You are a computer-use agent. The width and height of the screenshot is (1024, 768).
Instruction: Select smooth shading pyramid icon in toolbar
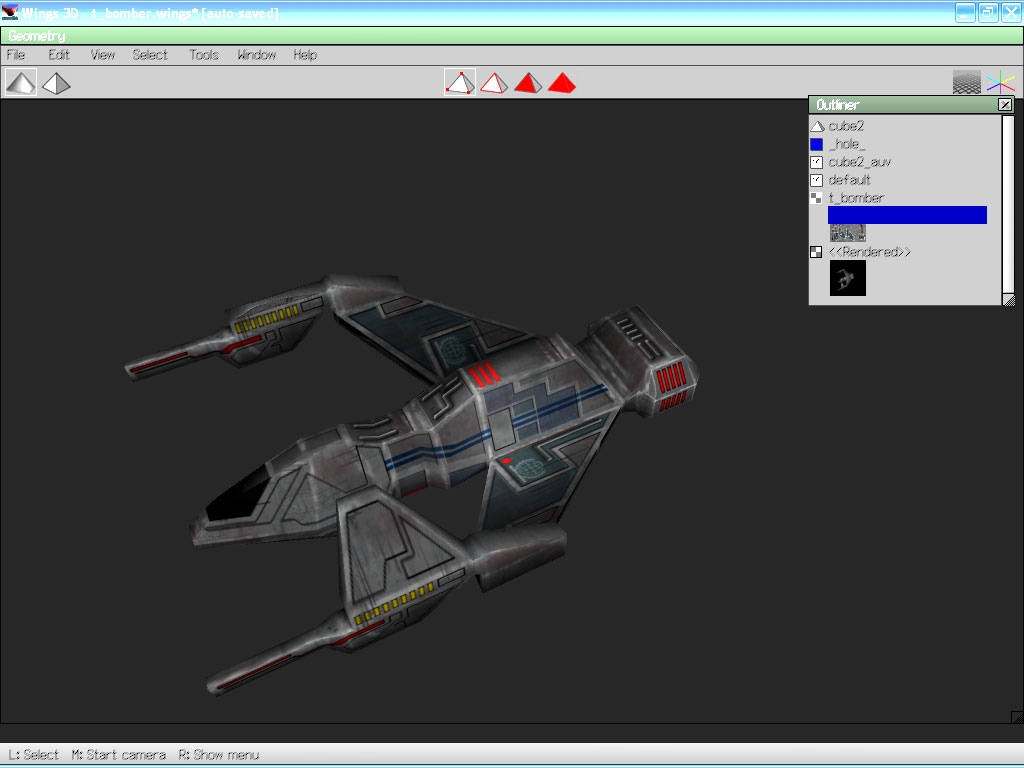pos(20,83)
